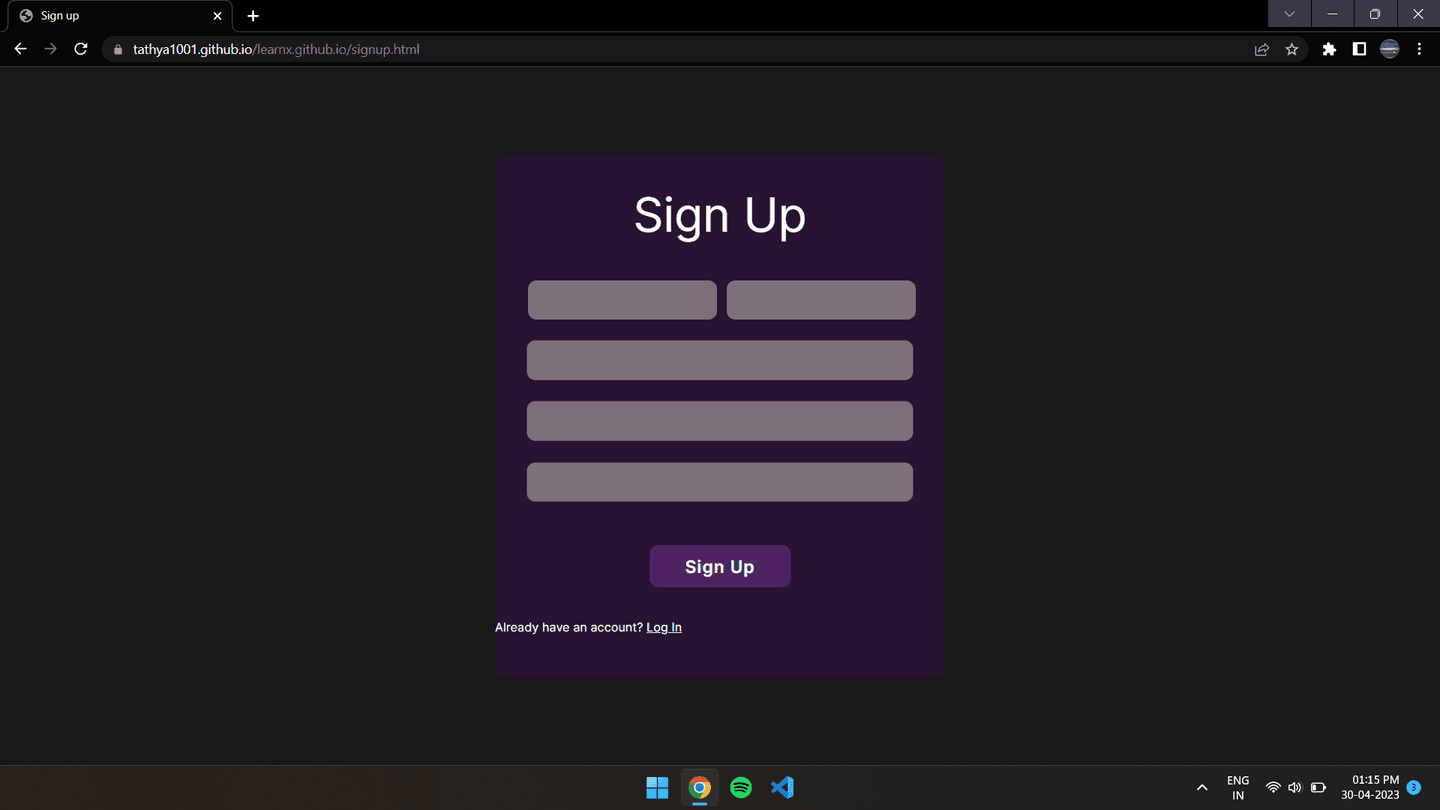Image resolution: width=1440 pixels, height=810 pixels.
Task: Open Visual Studio Code from taskbar
Action: coord(783,788)
